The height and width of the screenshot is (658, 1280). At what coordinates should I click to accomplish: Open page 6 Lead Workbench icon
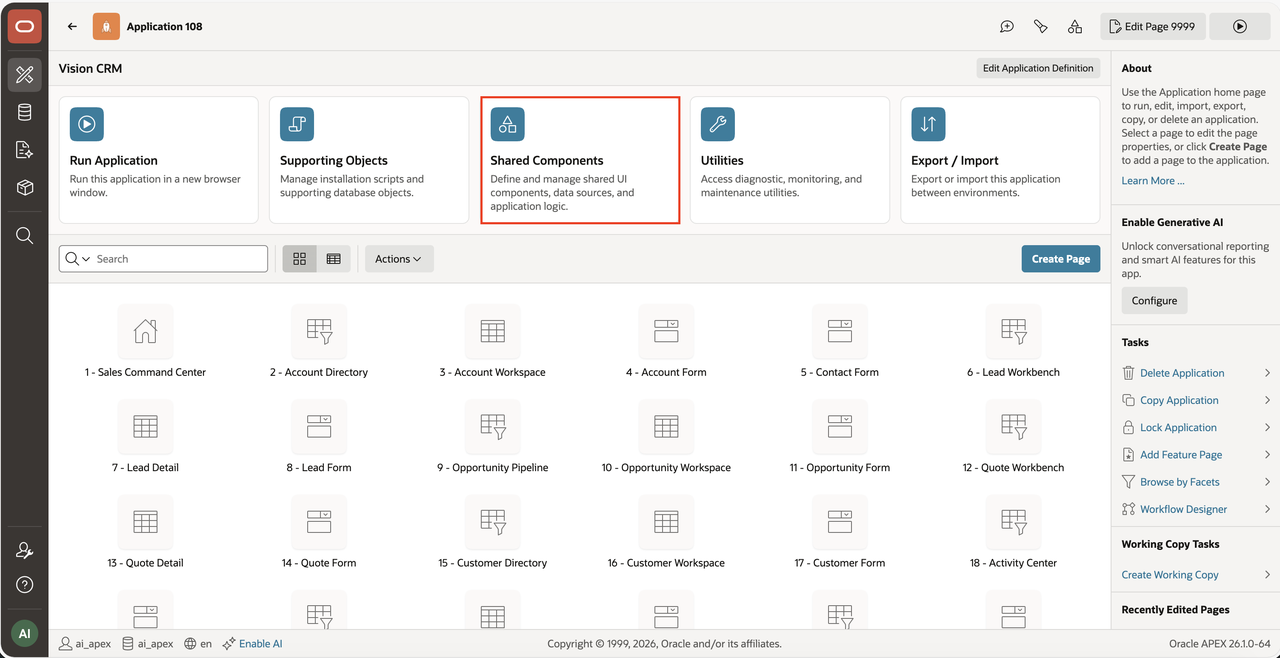(1013, 331)
